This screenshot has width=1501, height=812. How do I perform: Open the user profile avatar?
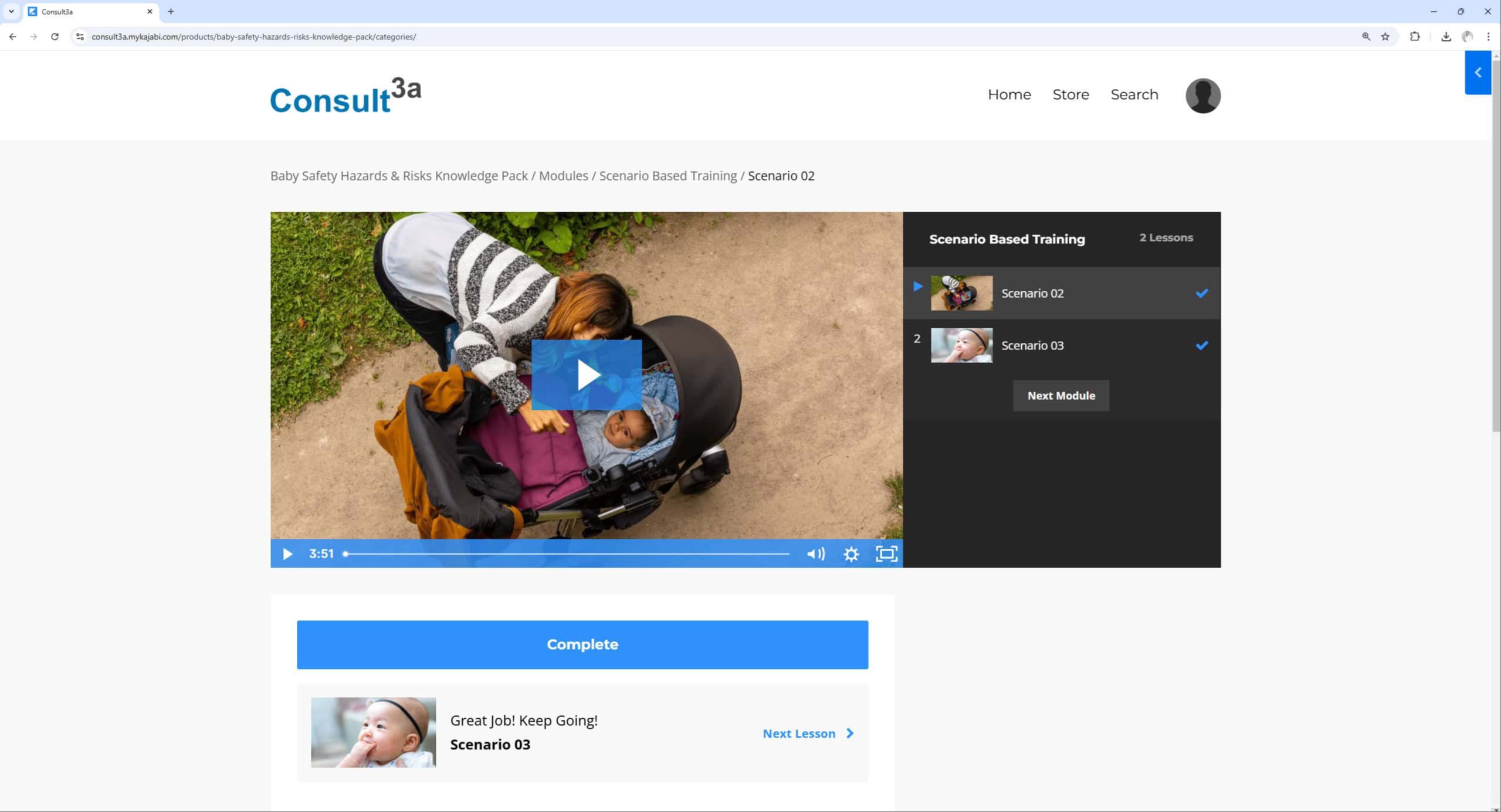pyautogui.click(x=1202, y=95)
